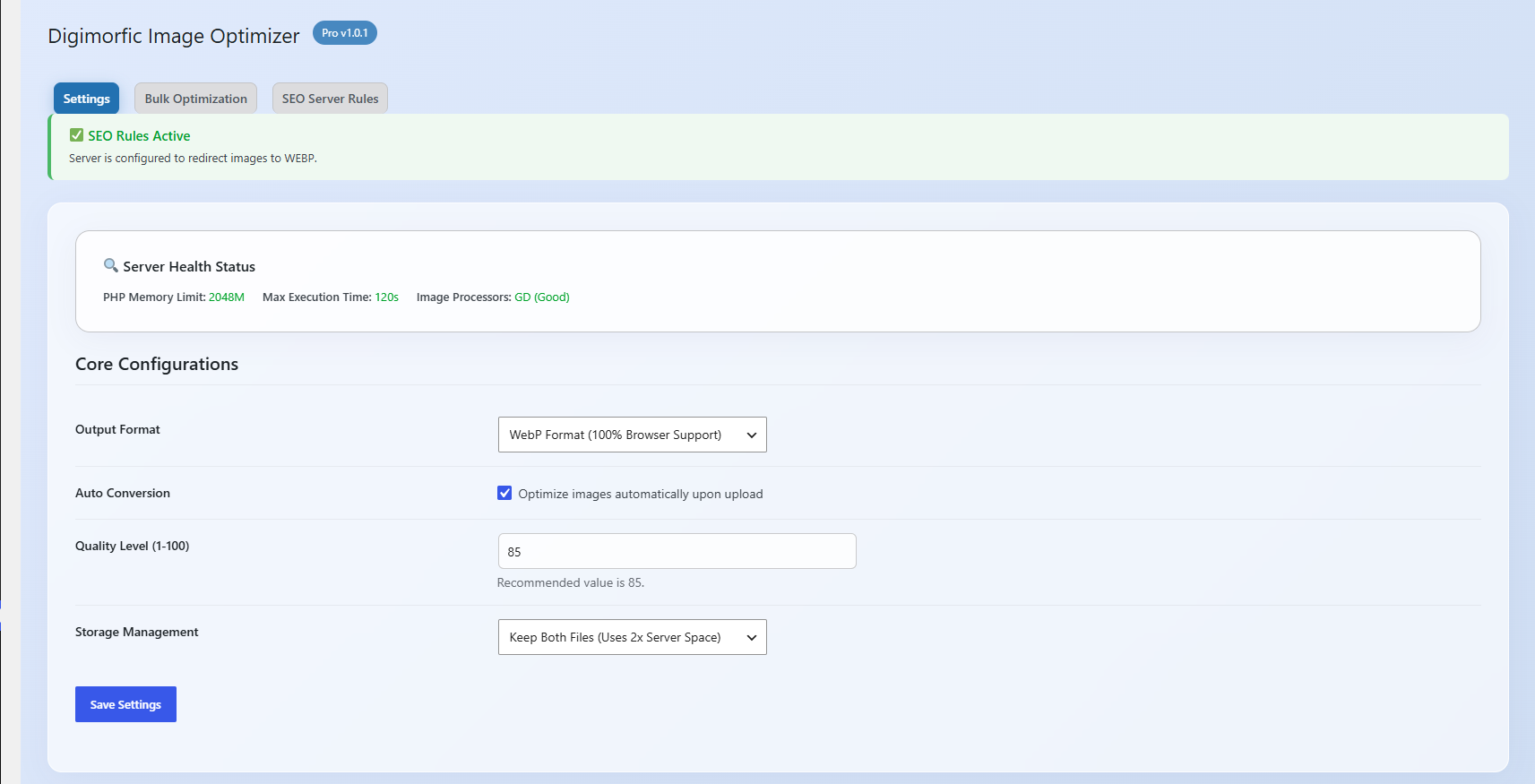Click the Auto Conversion label
1535x784 pixels.
(123, 493)
